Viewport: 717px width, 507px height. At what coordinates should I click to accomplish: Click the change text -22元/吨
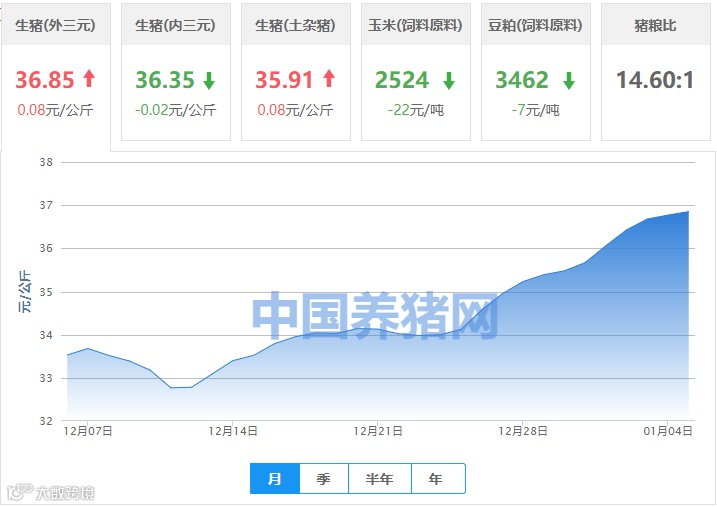point(416,110)
